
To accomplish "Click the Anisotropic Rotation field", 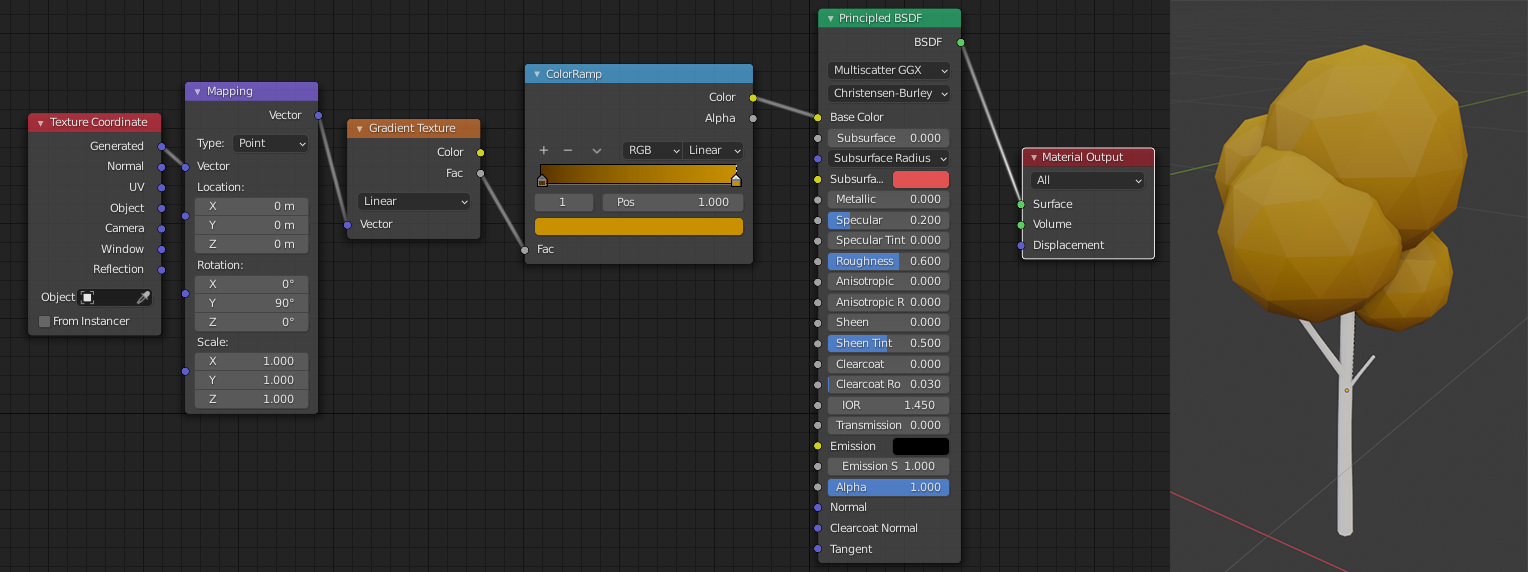I will tap(889, 302).
